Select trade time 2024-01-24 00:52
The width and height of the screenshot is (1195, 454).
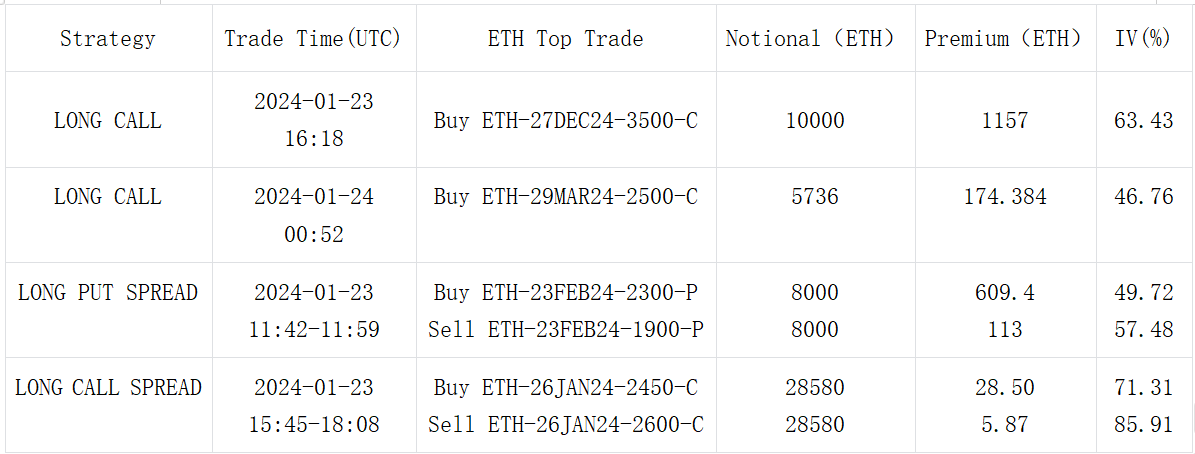(x=313, y=215)
